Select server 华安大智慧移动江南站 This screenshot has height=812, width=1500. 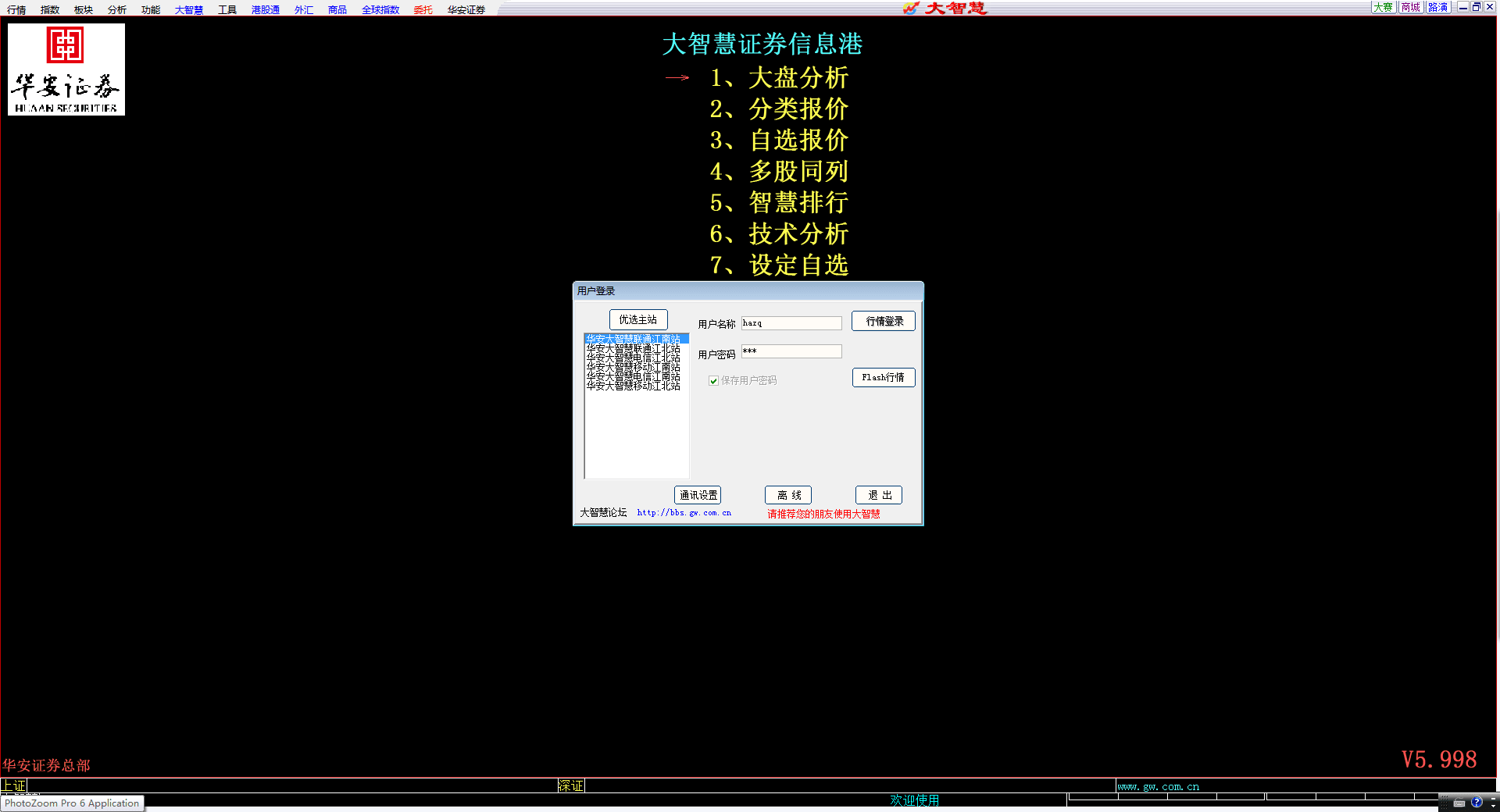tap(636, 367)
